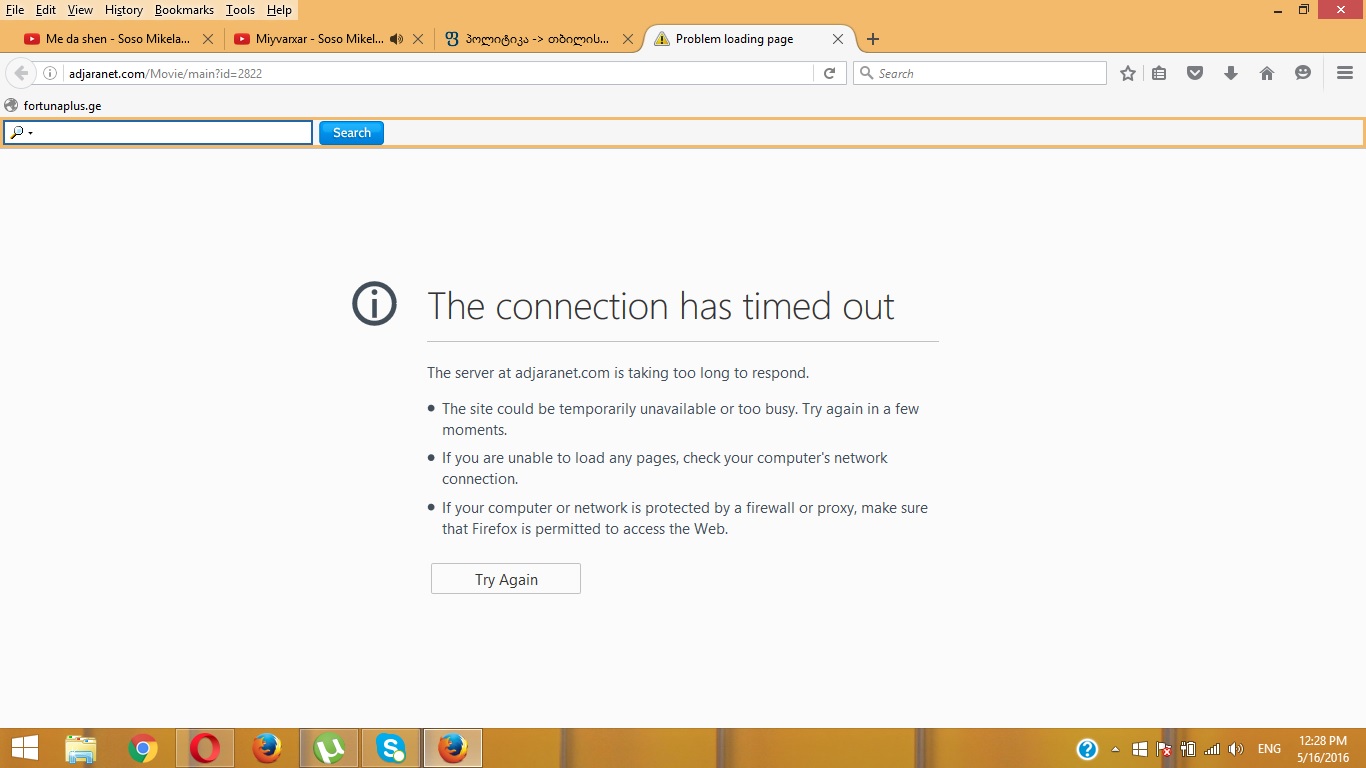Open the Bookmarks menu
This screenshot has height=768, width=1366.
click(184, 10)
